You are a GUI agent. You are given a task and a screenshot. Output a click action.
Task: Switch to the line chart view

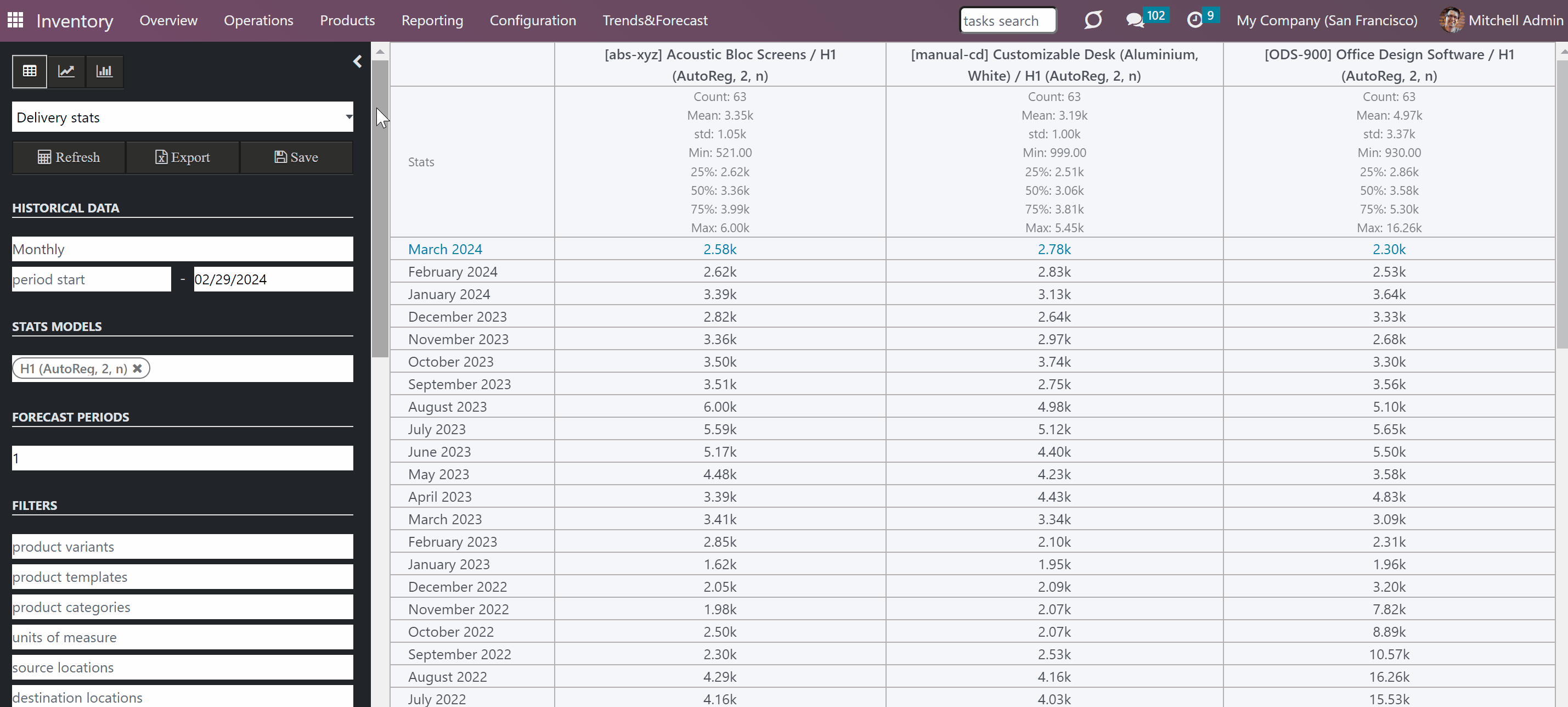66,71
